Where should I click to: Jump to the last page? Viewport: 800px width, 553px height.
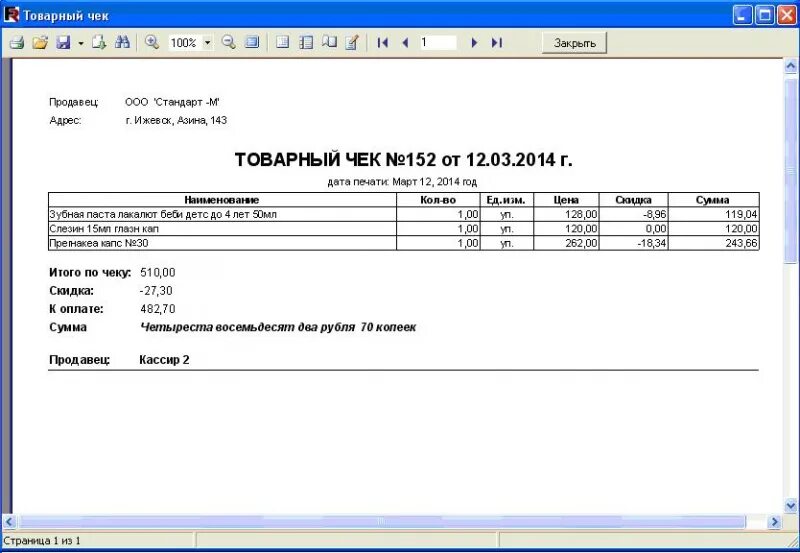point(497,43)
